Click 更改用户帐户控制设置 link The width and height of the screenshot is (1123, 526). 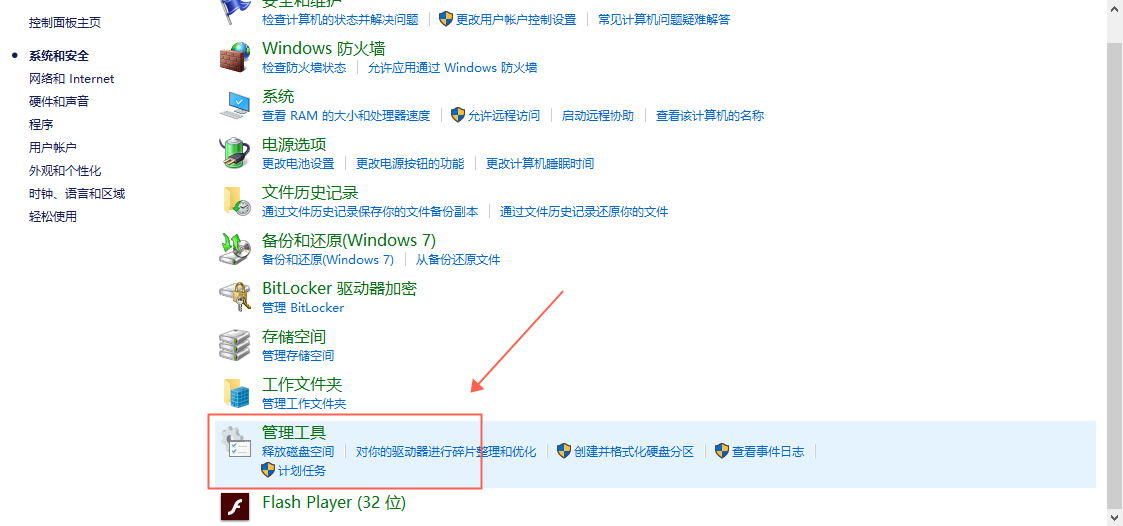[516, 19]
